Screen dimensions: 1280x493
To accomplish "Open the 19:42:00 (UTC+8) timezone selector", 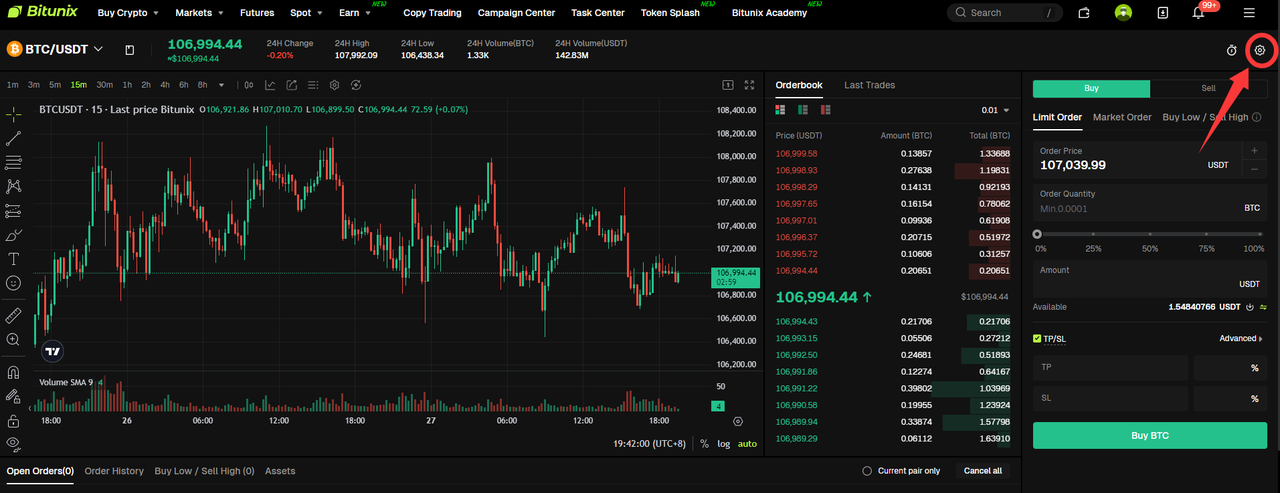I will click(x=650, y=444).
